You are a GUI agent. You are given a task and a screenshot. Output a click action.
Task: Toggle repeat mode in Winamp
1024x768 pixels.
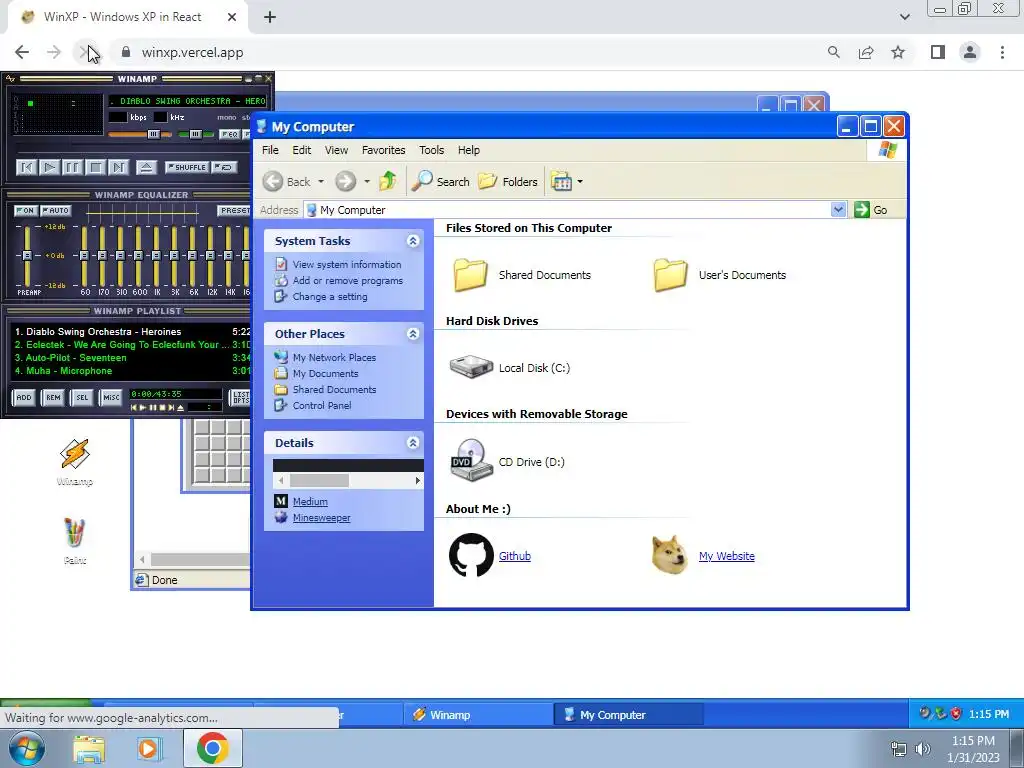point(224,167)
